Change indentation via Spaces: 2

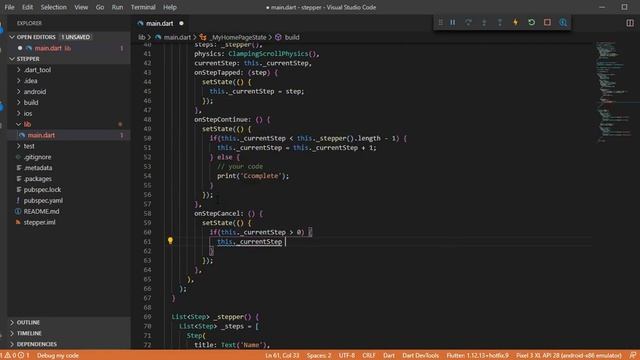coord(319,356)
